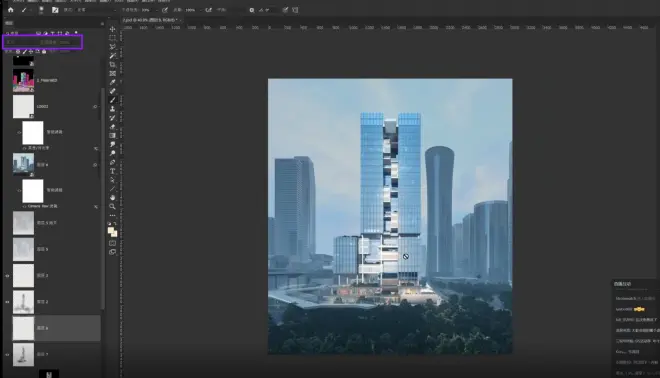This screenshot has height=378, width=660.
Task: Select the Zoom tool
Action: [x=112, y=206]
